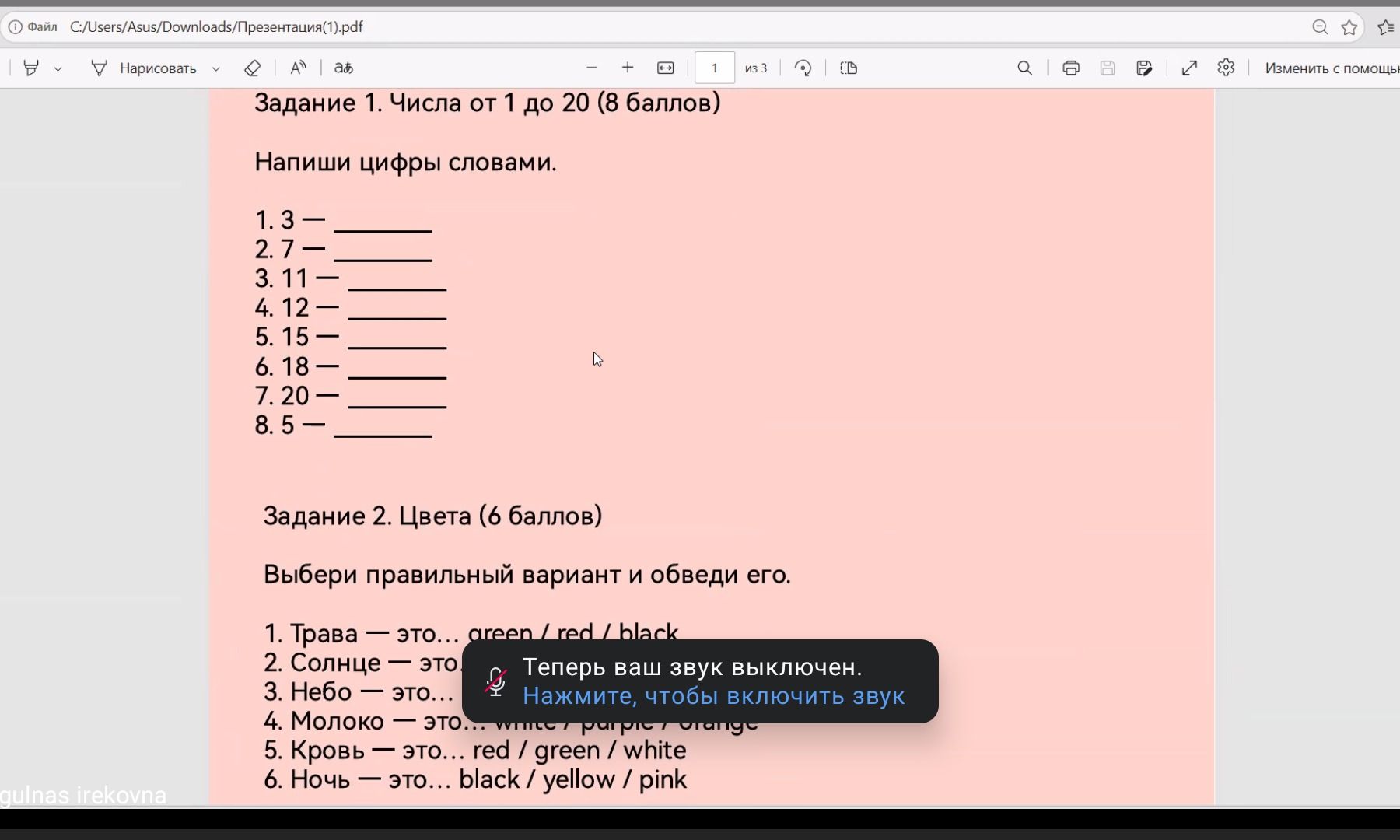Click the muted microphone icon in notification
Viewport: 1400px width, 840px height.
[495, 681]
